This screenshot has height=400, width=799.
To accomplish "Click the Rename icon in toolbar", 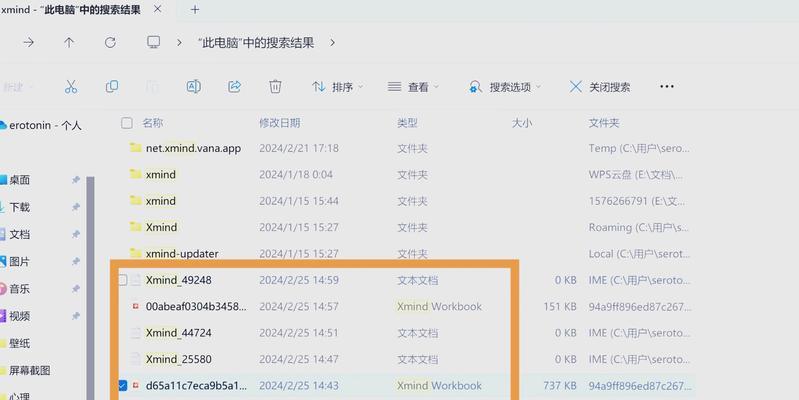I will point(194,87).
